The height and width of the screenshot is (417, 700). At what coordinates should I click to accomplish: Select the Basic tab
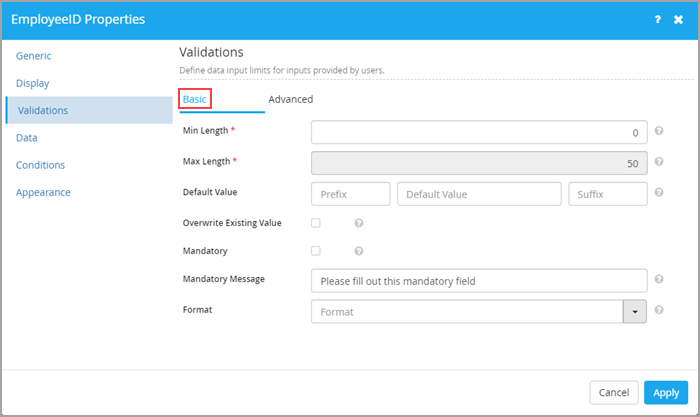pyautogui.click(x=195, y=99)
